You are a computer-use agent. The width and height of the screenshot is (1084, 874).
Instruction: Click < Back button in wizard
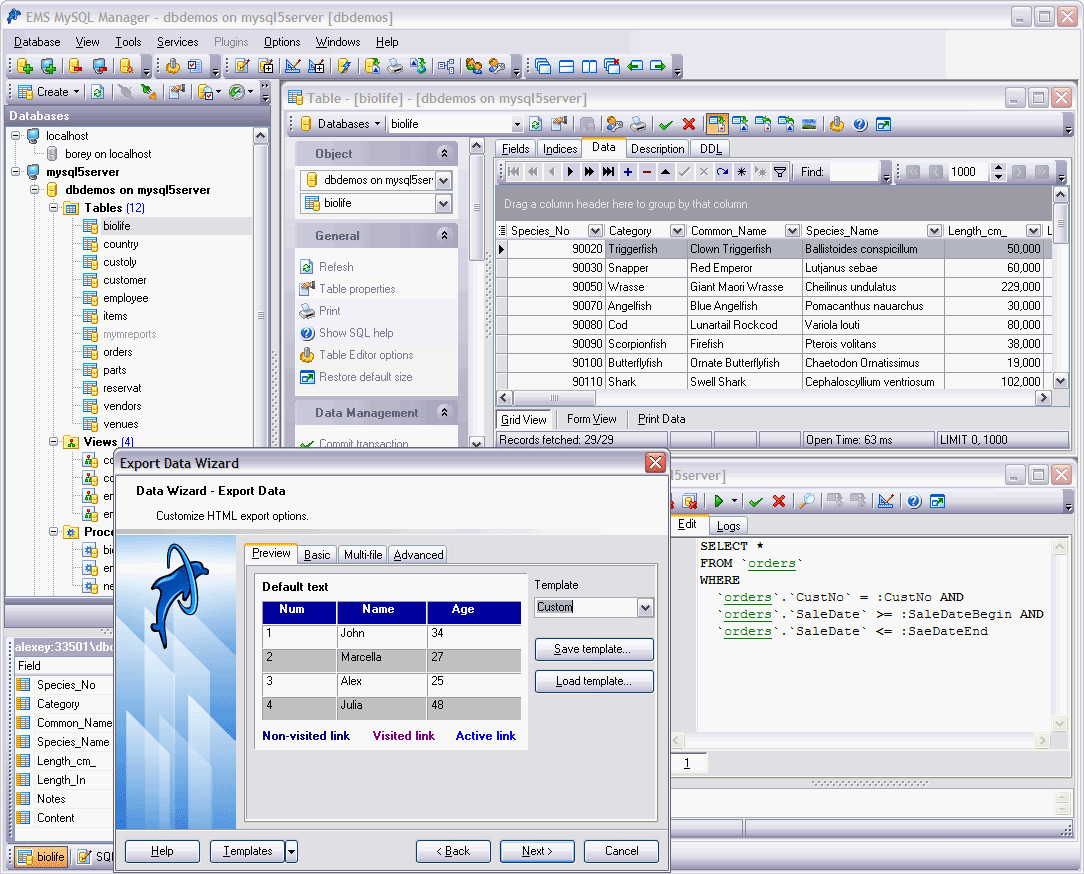coord(453,851)
